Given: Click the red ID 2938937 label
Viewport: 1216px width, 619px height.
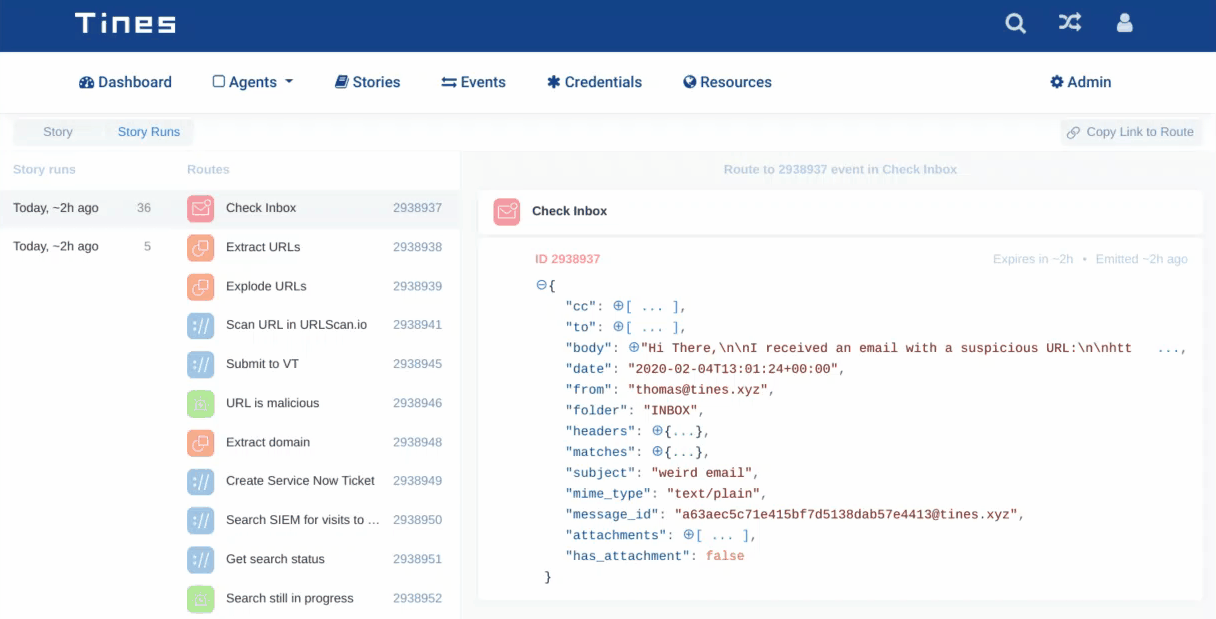Looking at the screenshot, I should [x=567, y=259].
